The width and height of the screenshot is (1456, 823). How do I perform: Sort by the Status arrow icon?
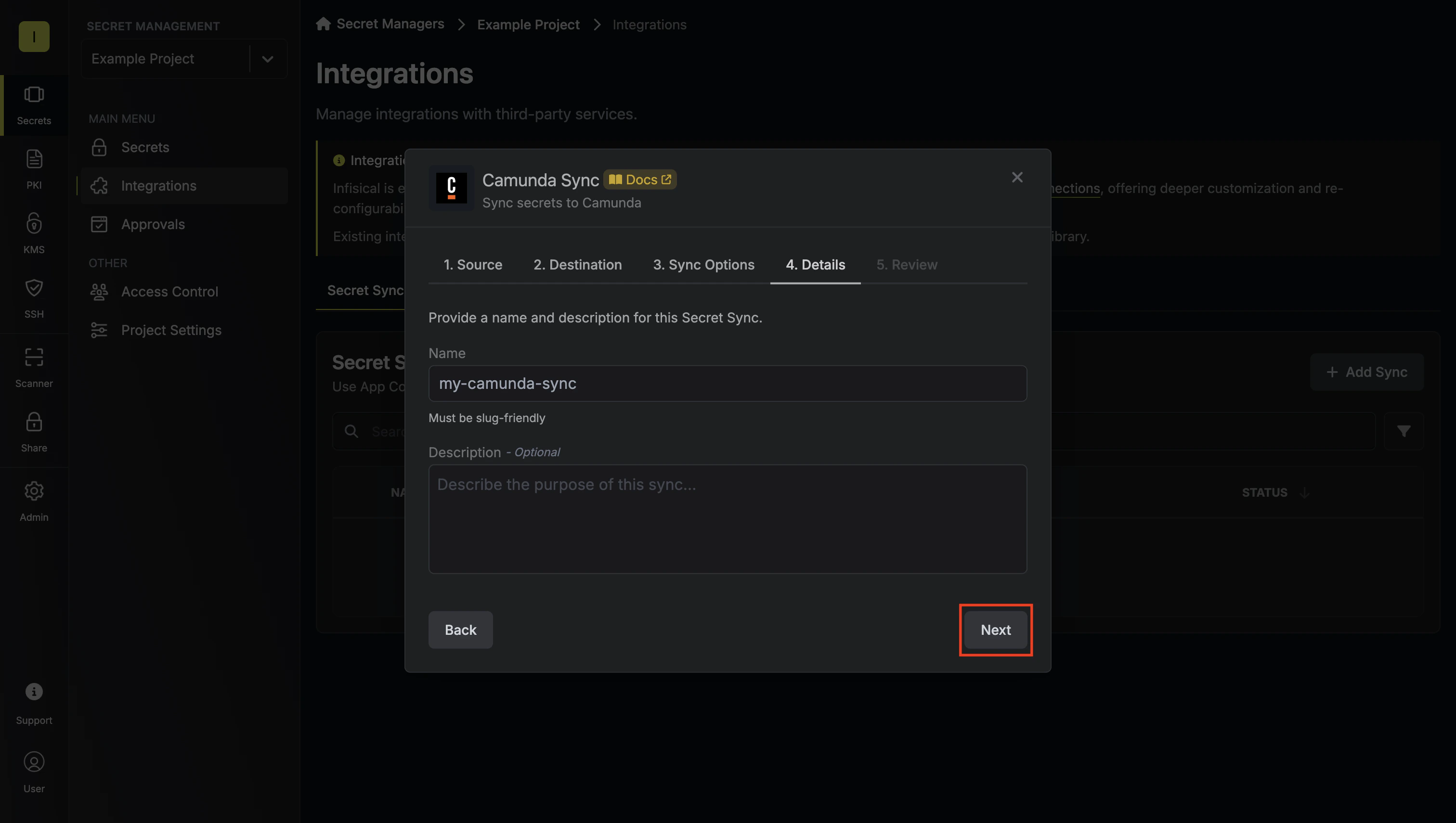coord(1304,492)
